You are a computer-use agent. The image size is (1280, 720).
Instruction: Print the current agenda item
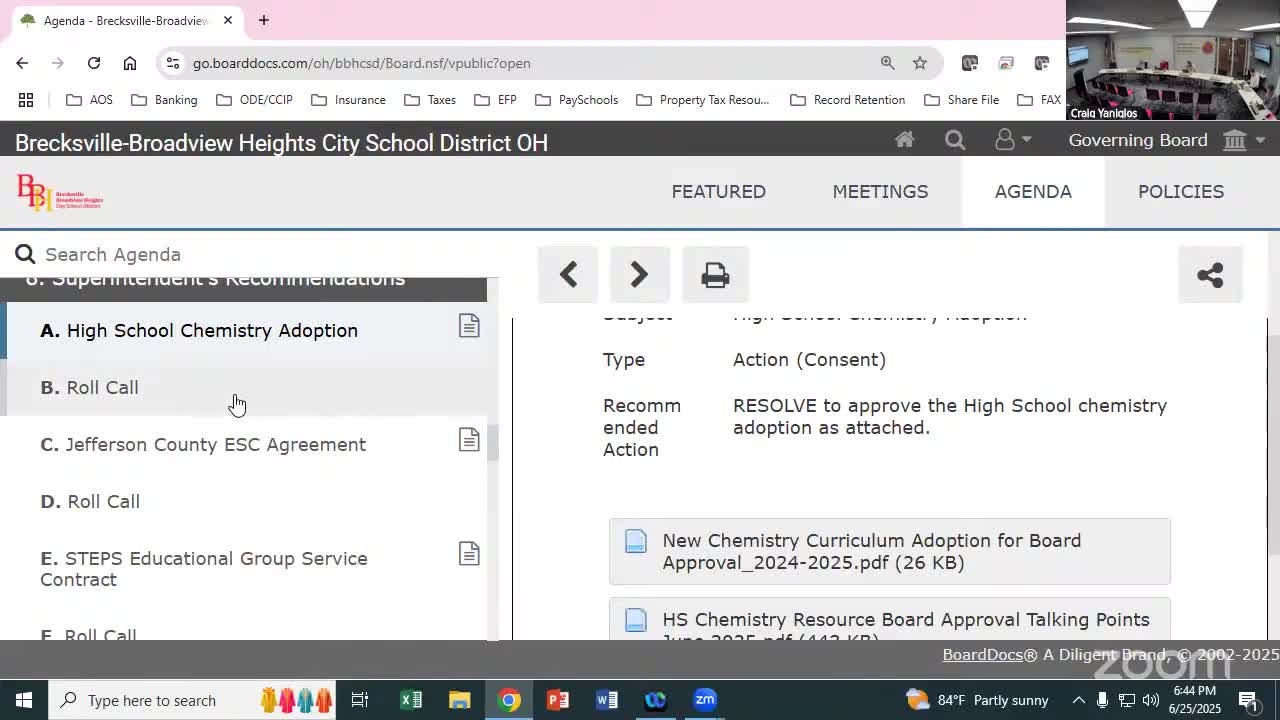pos(715,274)
